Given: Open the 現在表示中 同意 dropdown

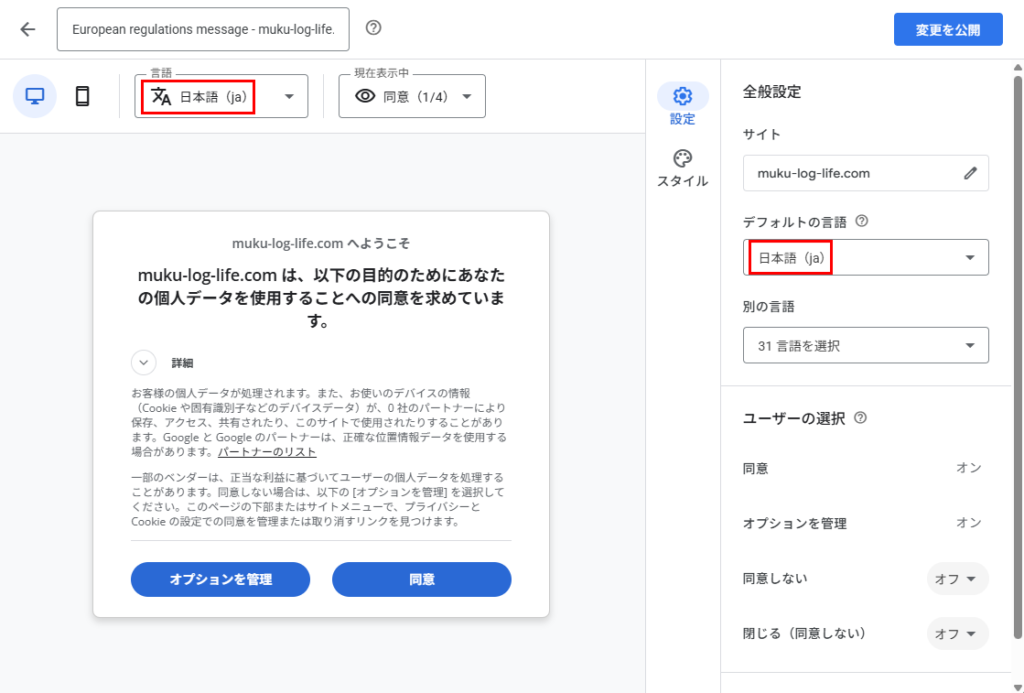Looking at the screenshot, I should tap(412, 97).
